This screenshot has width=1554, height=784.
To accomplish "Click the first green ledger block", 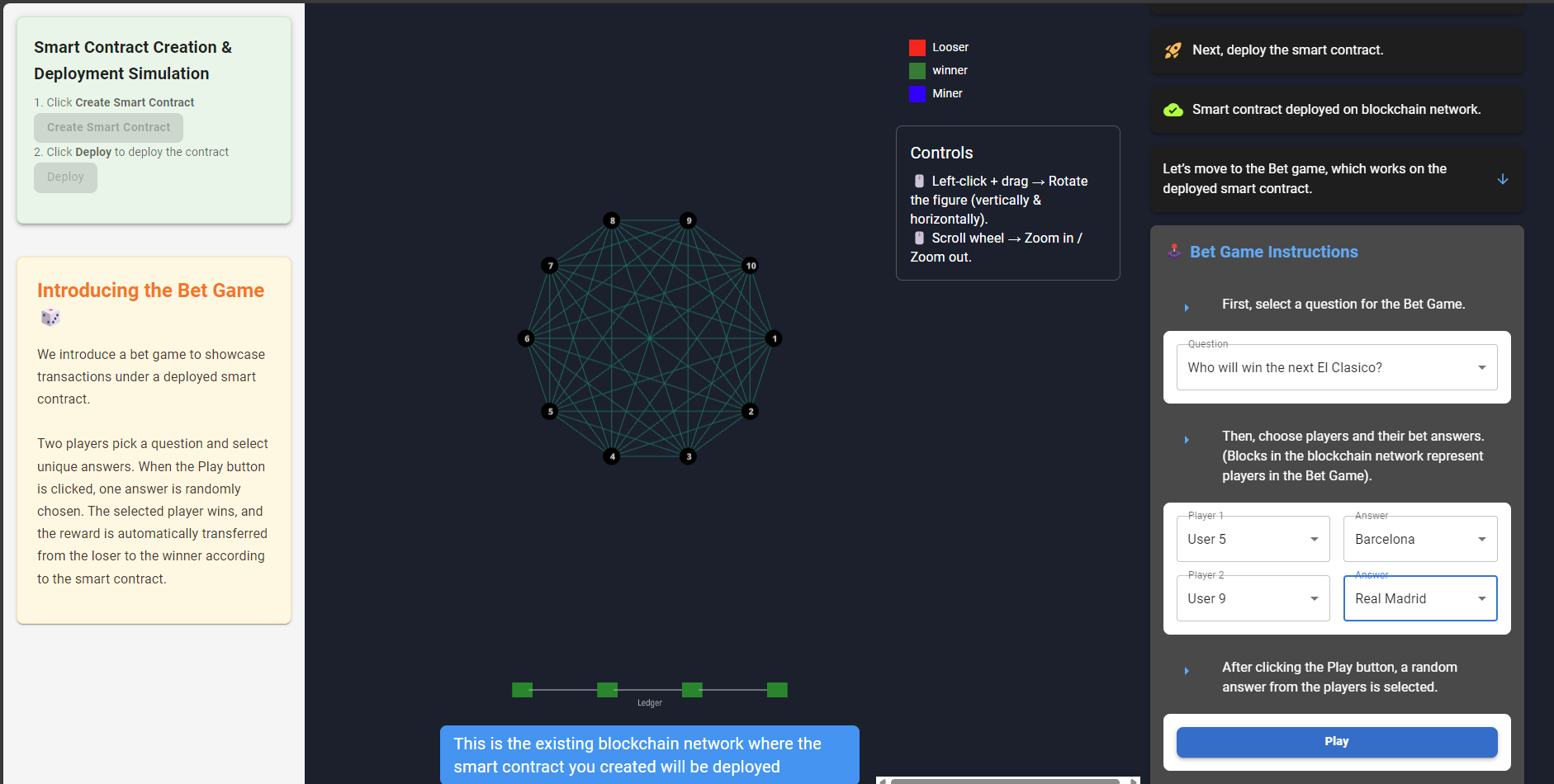I will coord(522,690).
